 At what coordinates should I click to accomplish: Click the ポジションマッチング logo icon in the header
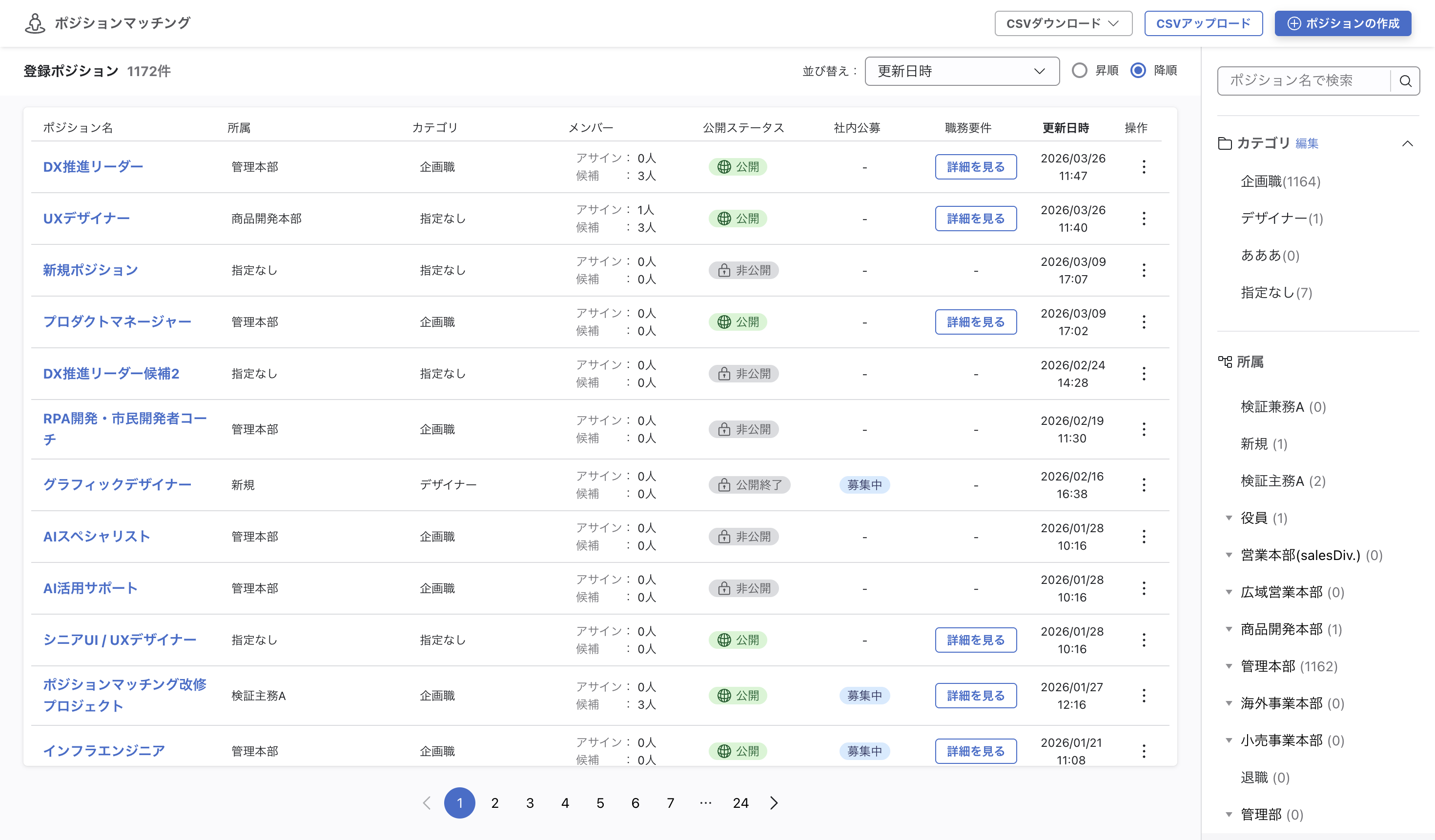coord(35,23)
